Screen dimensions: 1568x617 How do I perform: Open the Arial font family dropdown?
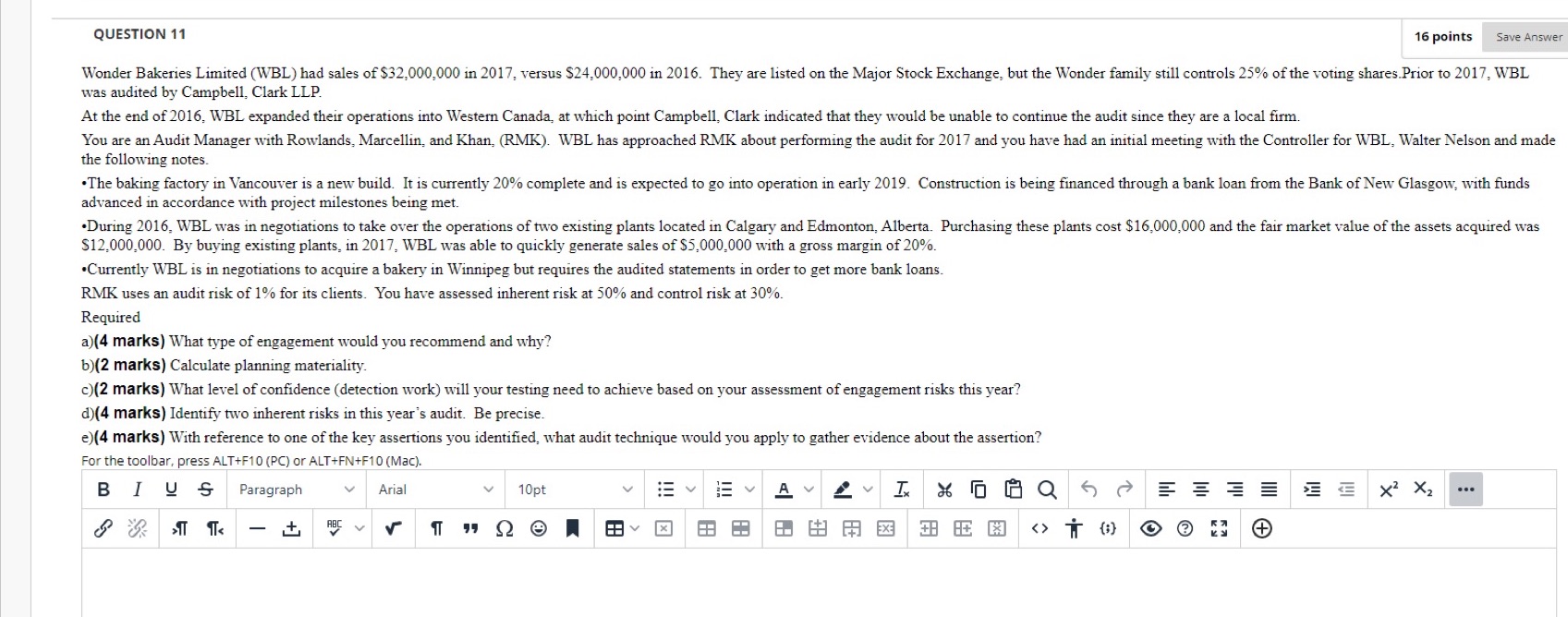[x=436, y=490]
